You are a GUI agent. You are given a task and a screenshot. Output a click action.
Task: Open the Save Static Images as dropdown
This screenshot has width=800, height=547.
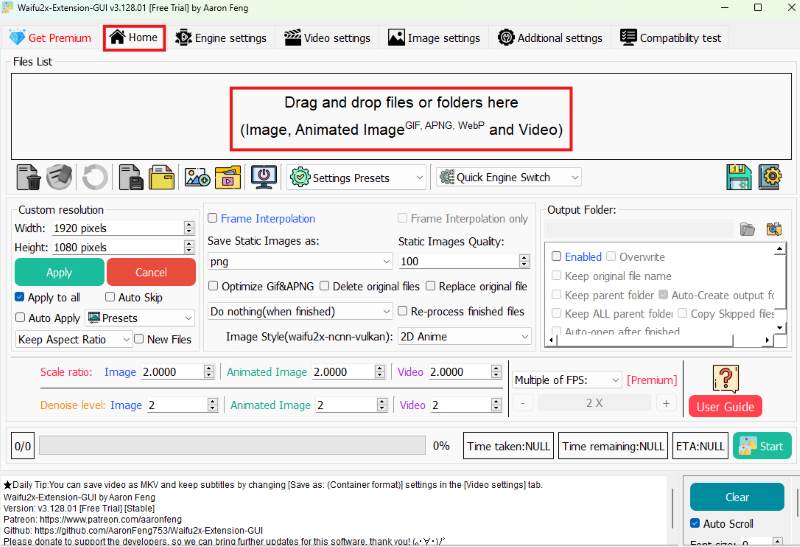click(299, 261)
